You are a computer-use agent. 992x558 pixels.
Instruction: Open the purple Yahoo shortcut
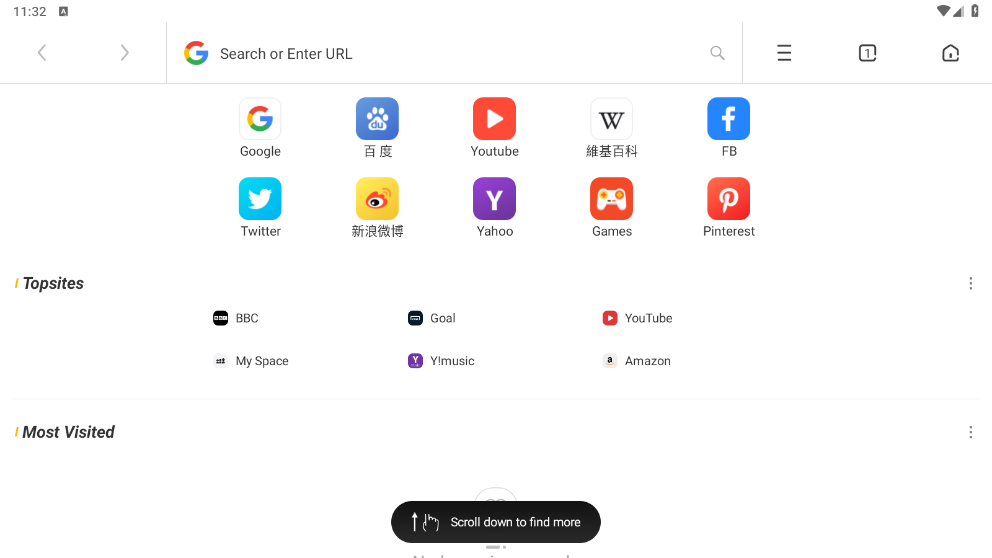tap(494, 199)
